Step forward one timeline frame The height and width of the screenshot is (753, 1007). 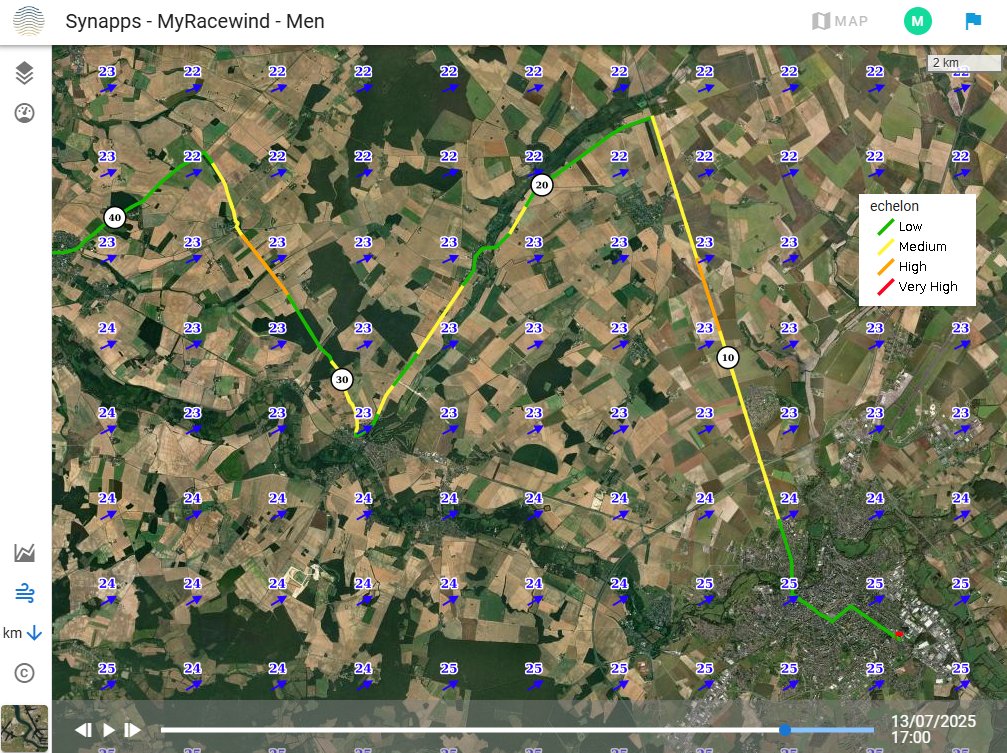[132, 730]
